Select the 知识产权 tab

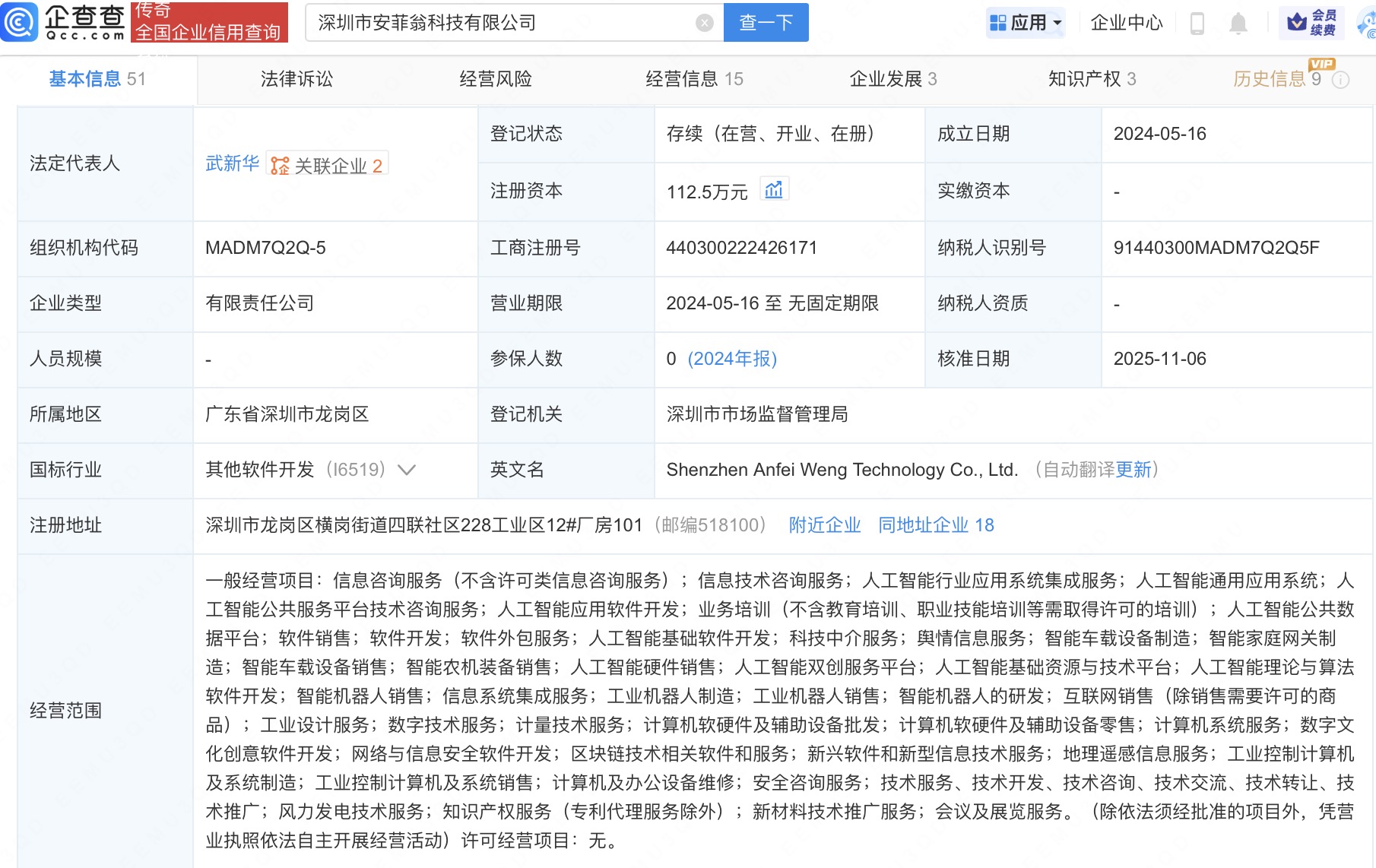[x=1092, y=79]
